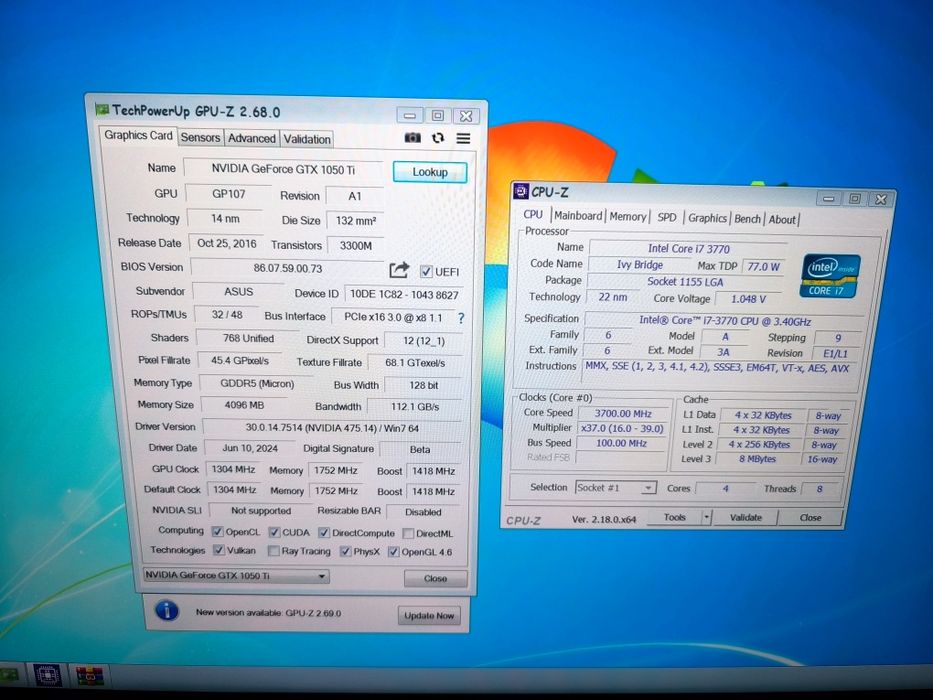Click the GPU-Z title bar app icon
Image resolution: width=933 pixels, height=700 pixels.
click(x=102, y=109)
